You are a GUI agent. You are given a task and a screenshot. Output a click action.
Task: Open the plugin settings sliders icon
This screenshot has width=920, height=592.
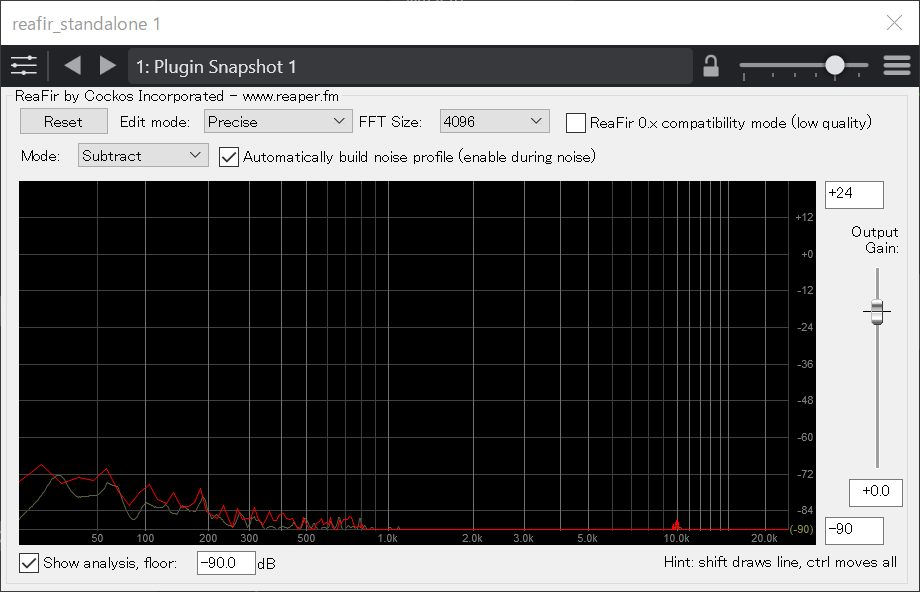tap(24, 66)
